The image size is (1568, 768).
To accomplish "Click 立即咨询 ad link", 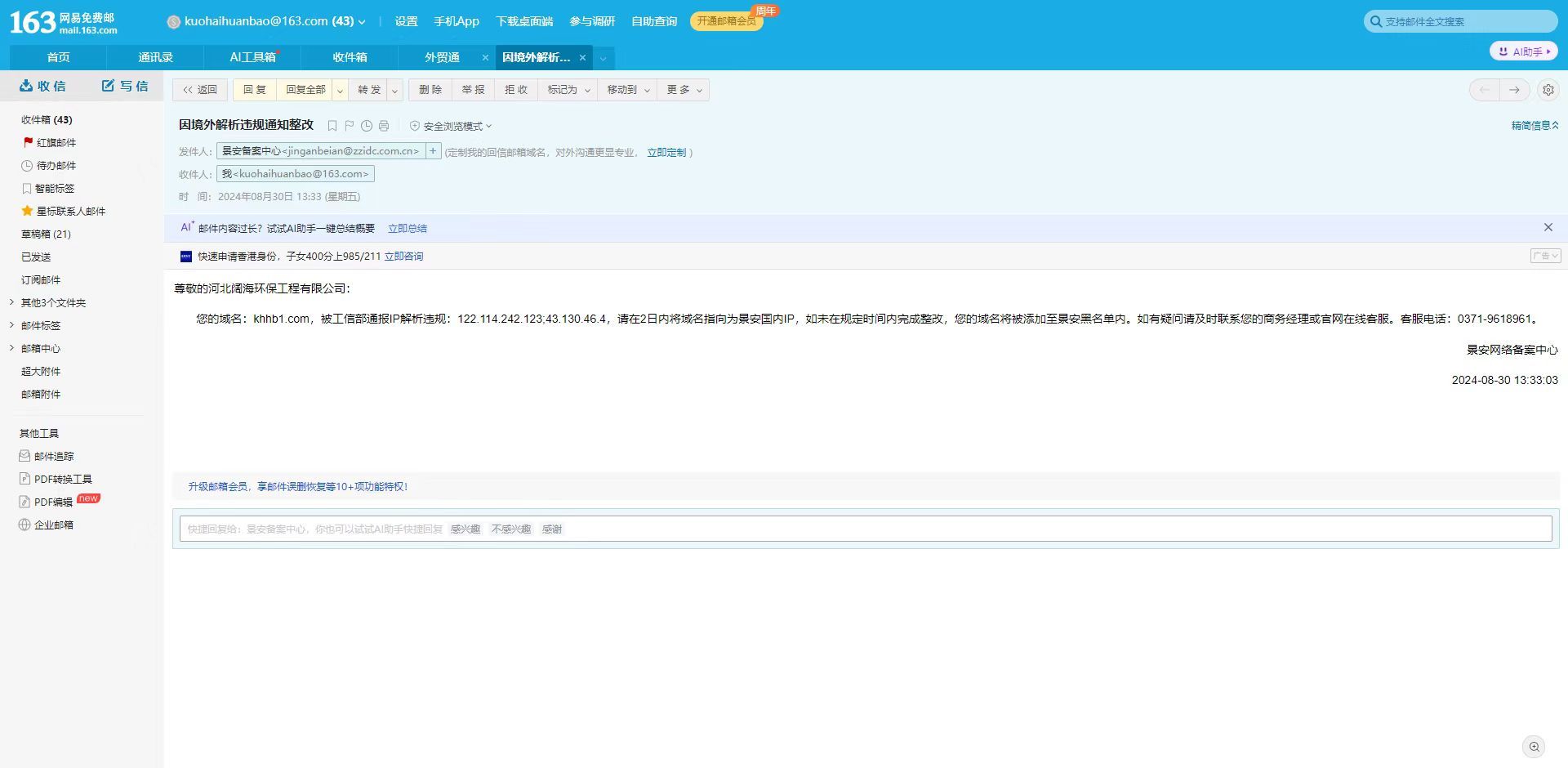I will (x=403, y=257).
